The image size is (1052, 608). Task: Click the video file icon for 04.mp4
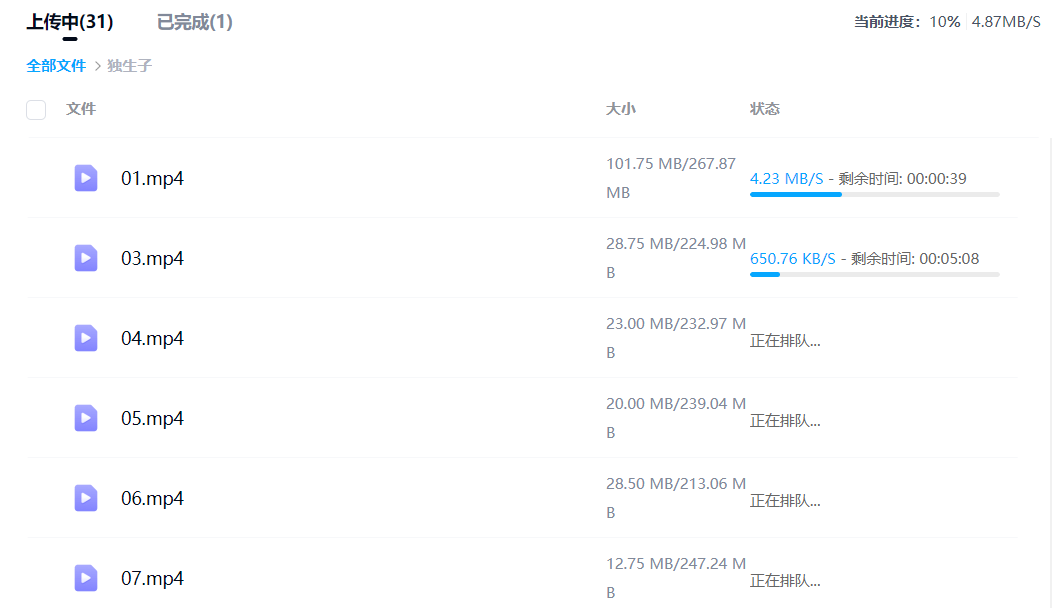(x=86, y=338)
